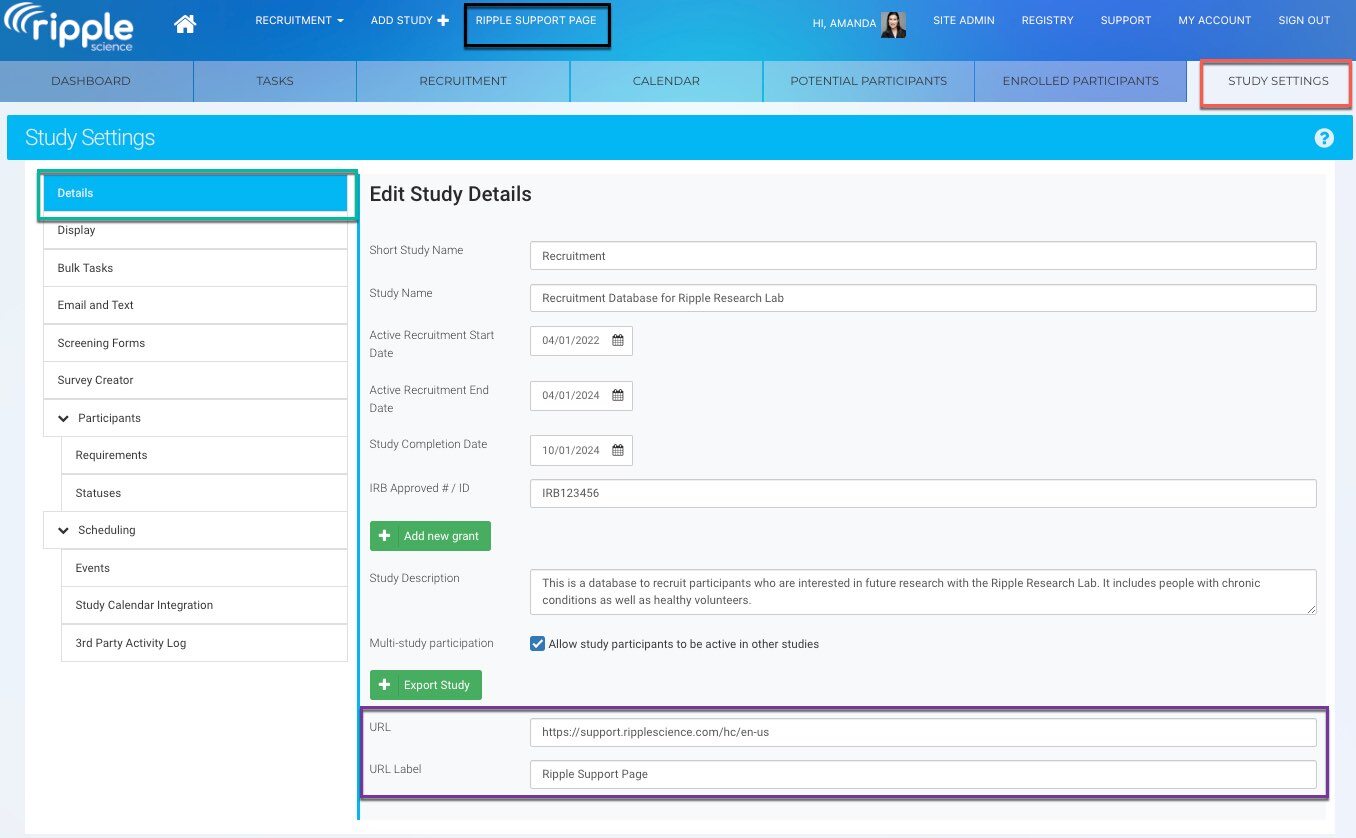
Task: Click the home icon in the header
Action: coord(185,24)
